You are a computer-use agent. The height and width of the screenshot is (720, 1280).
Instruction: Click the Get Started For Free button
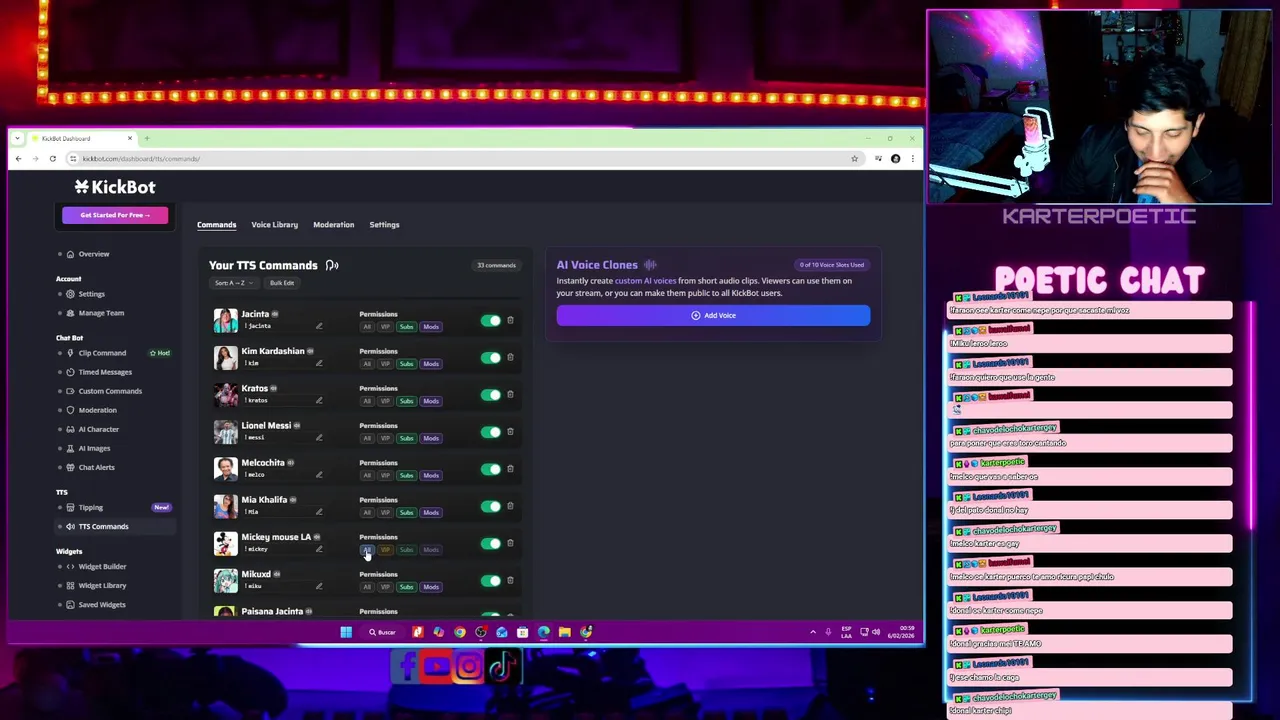tap(115, 215)
